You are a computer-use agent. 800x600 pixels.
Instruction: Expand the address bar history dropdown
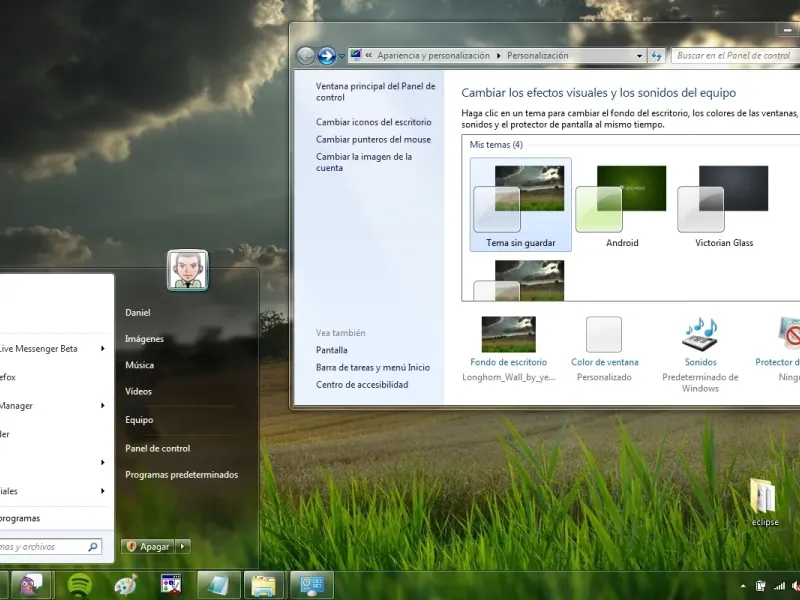coord(640,56)
